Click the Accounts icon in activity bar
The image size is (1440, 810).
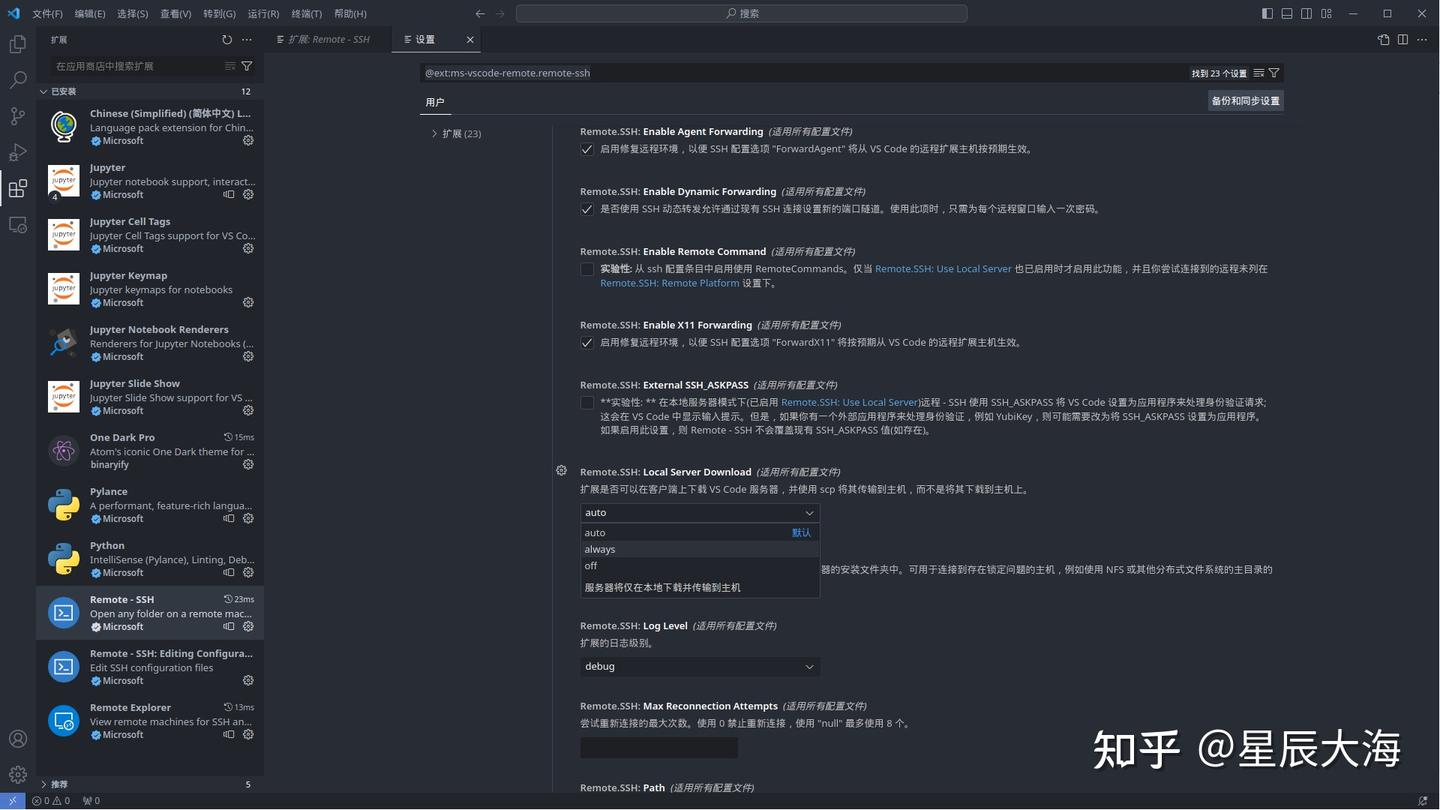pos(17,739)
